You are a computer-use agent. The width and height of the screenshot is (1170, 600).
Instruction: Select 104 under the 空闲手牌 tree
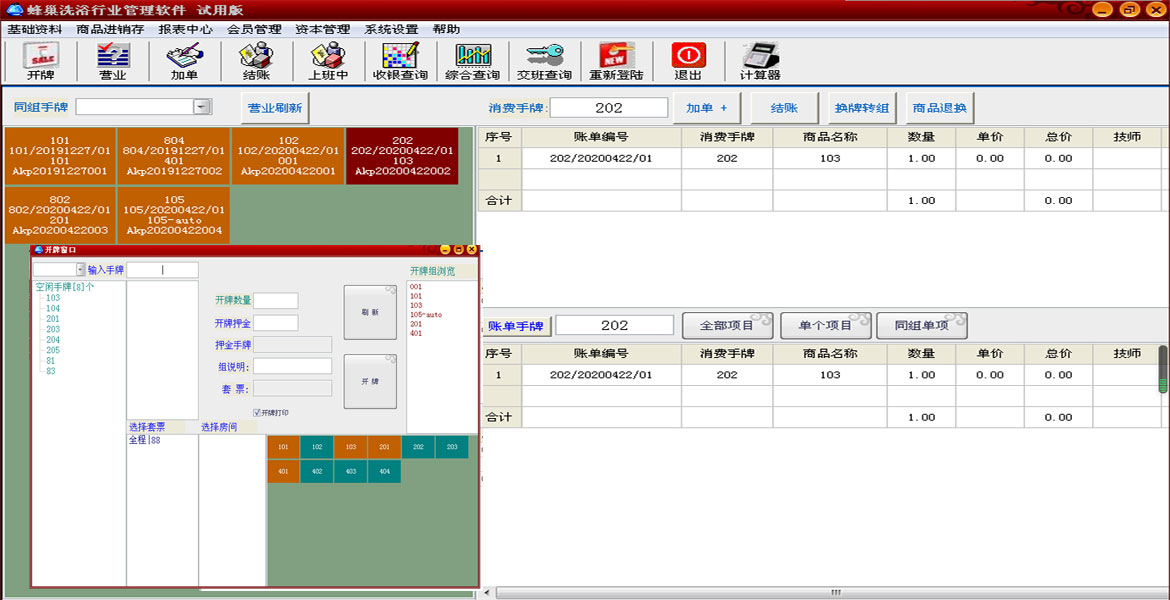tap(53, 308)
